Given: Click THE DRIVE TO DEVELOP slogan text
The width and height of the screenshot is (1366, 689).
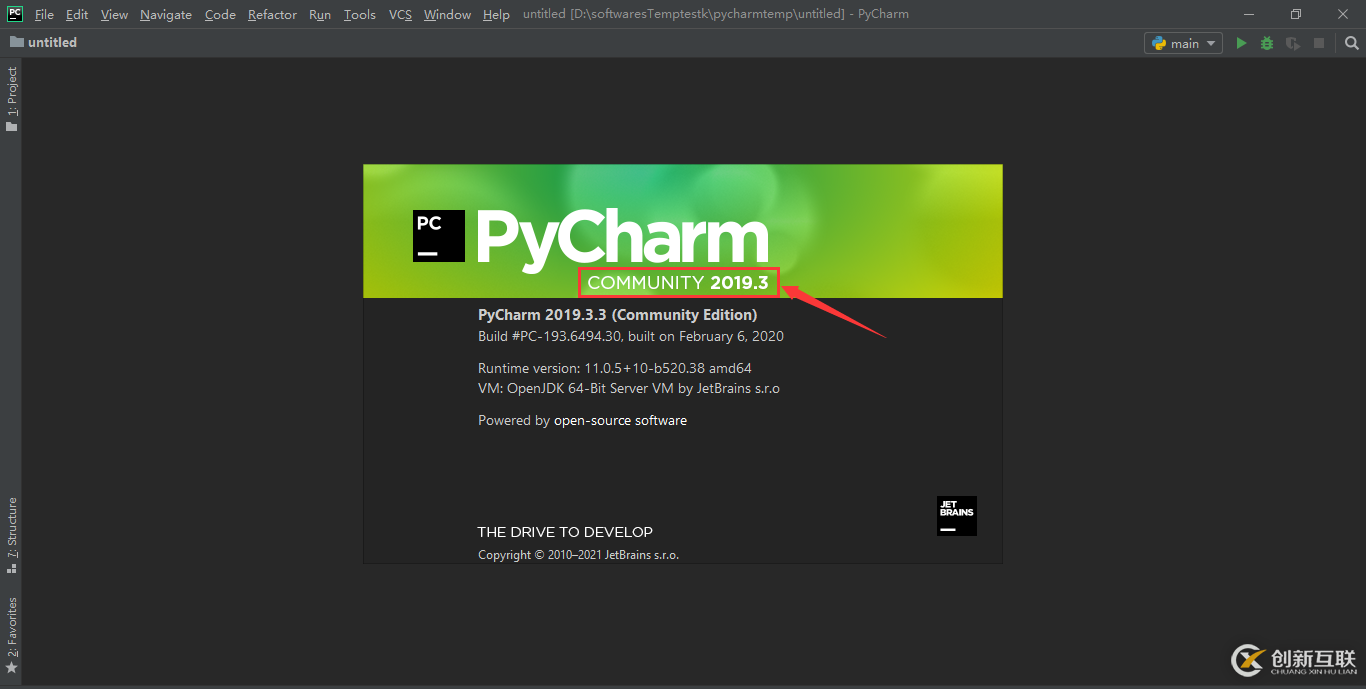Looking at the screenshot, I should 565,532.
